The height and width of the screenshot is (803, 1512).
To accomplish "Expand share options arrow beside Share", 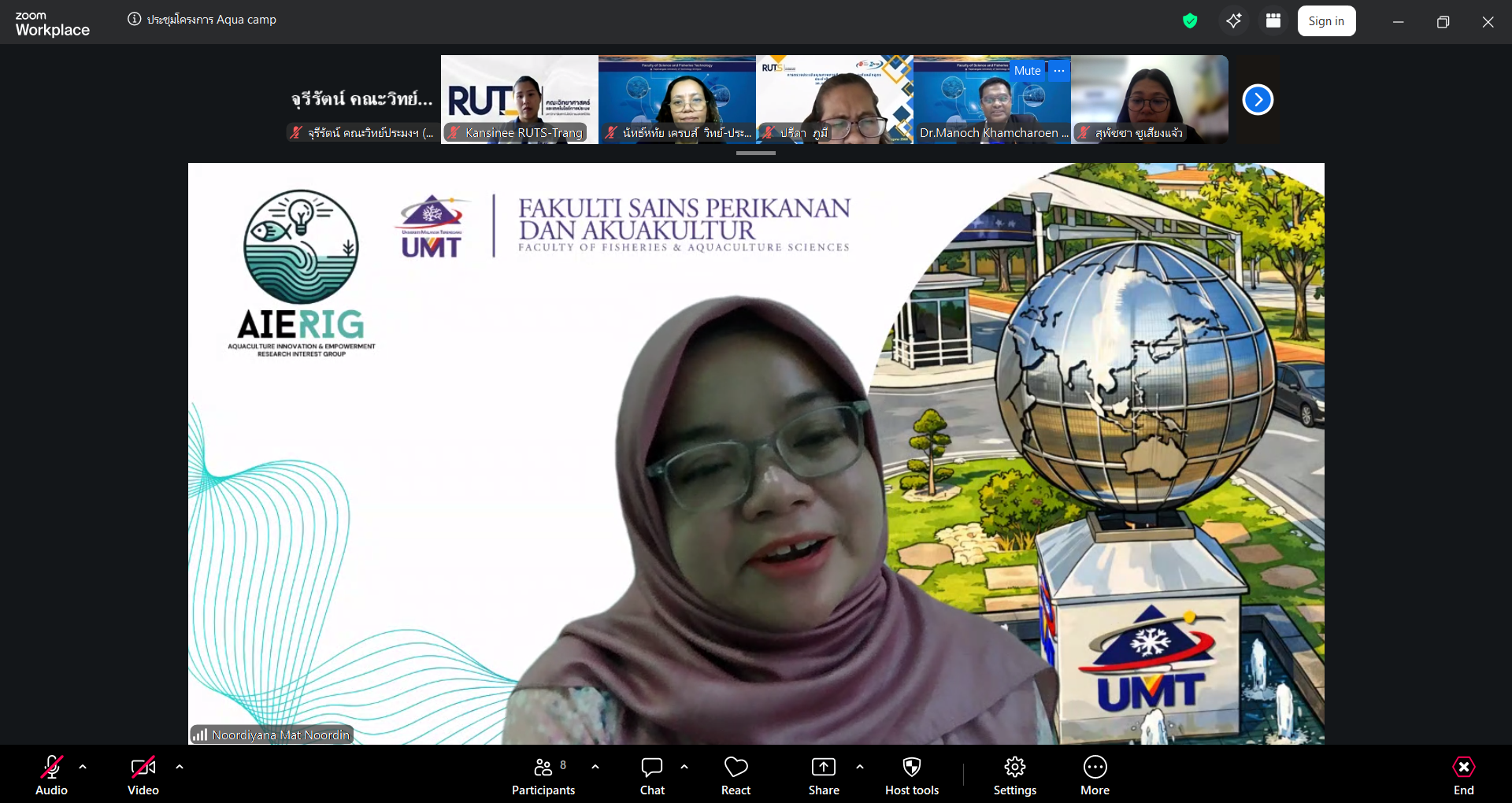I will (x=860, y=767).
